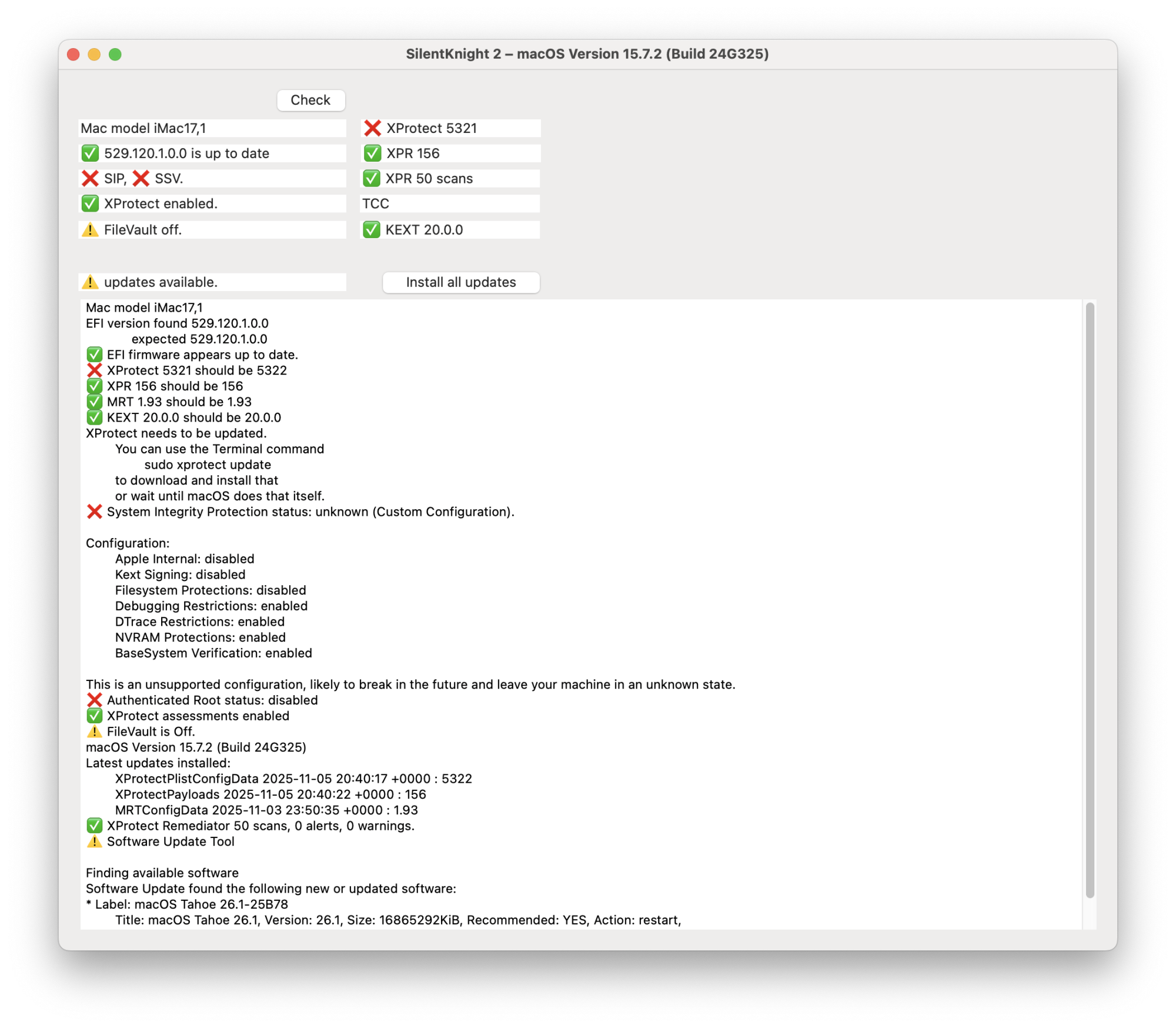The height and width of the screenshot is (1028, 1176).
Task: Click the warning triangle beside Software Update Tool
Action: (94, 842)
